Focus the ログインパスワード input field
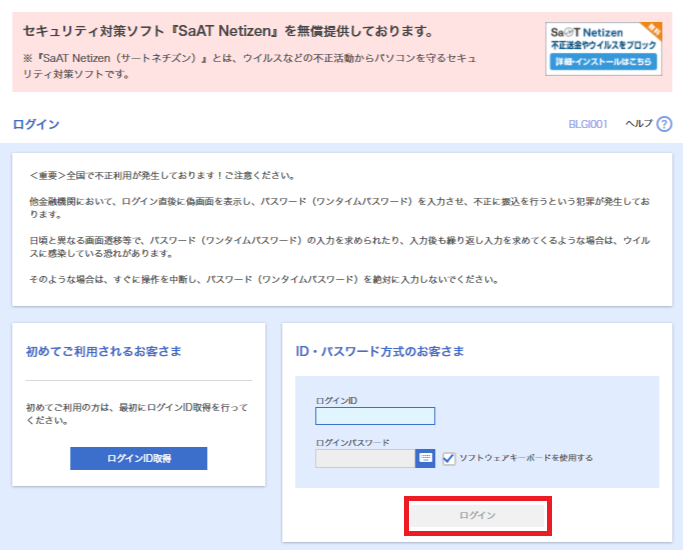 tap(365, 459)
